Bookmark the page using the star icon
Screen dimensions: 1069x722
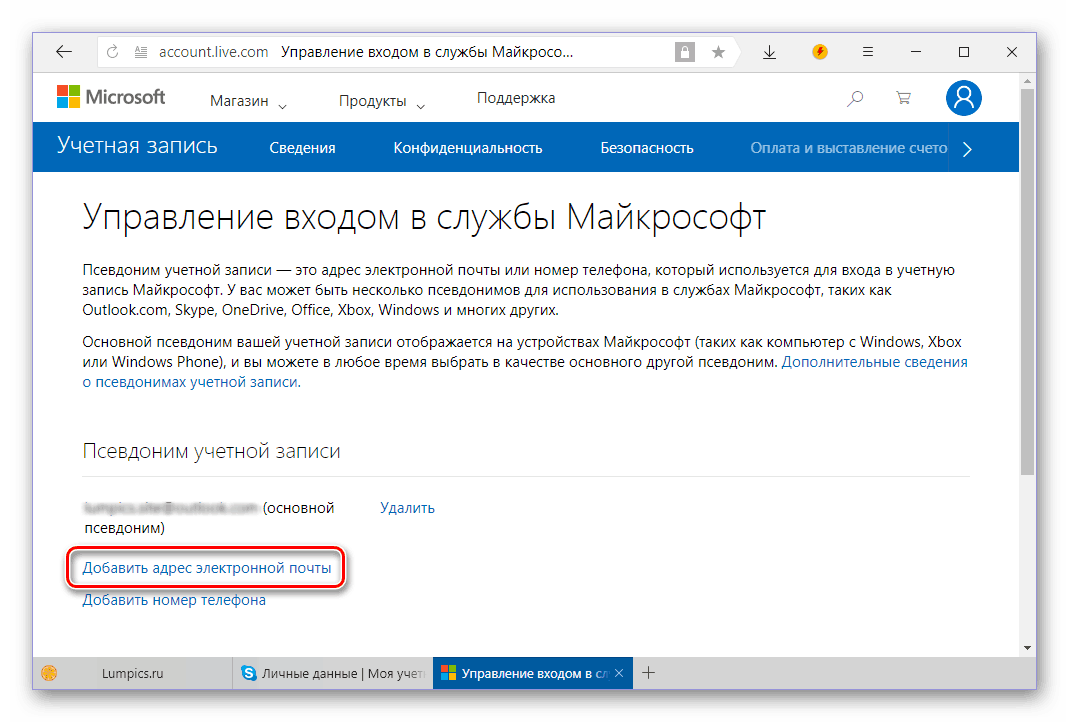pos(718,52)
